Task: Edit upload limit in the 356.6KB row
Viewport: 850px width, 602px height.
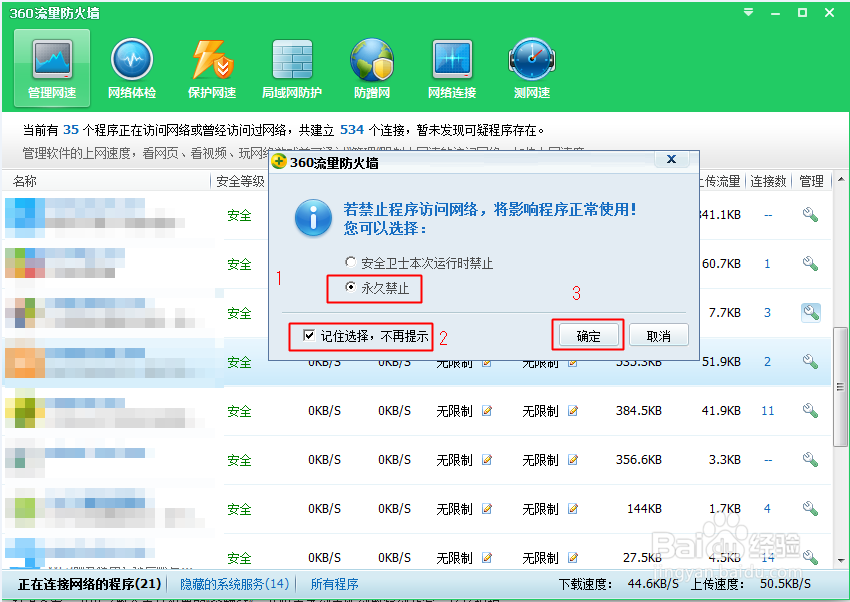Action: [x=572, y=459]
